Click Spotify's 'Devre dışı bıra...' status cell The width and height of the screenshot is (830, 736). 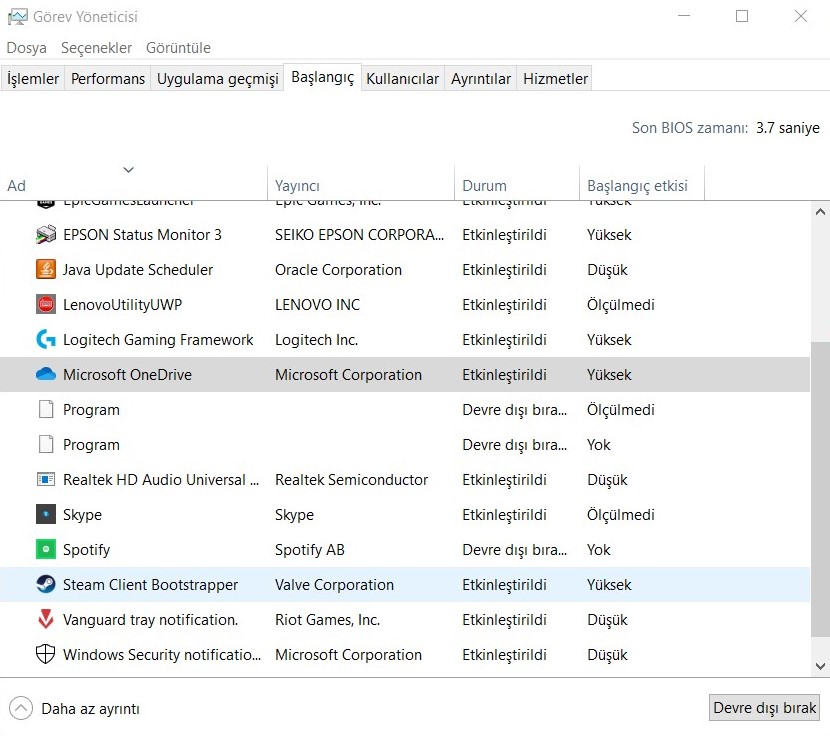coord(515,550)
